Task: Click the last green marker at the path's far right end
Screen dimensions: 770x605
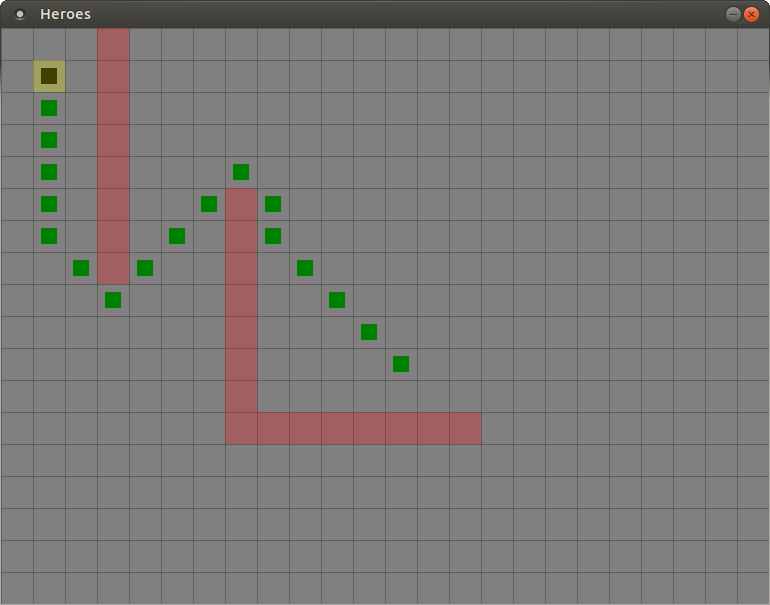Action: [401, 364]
